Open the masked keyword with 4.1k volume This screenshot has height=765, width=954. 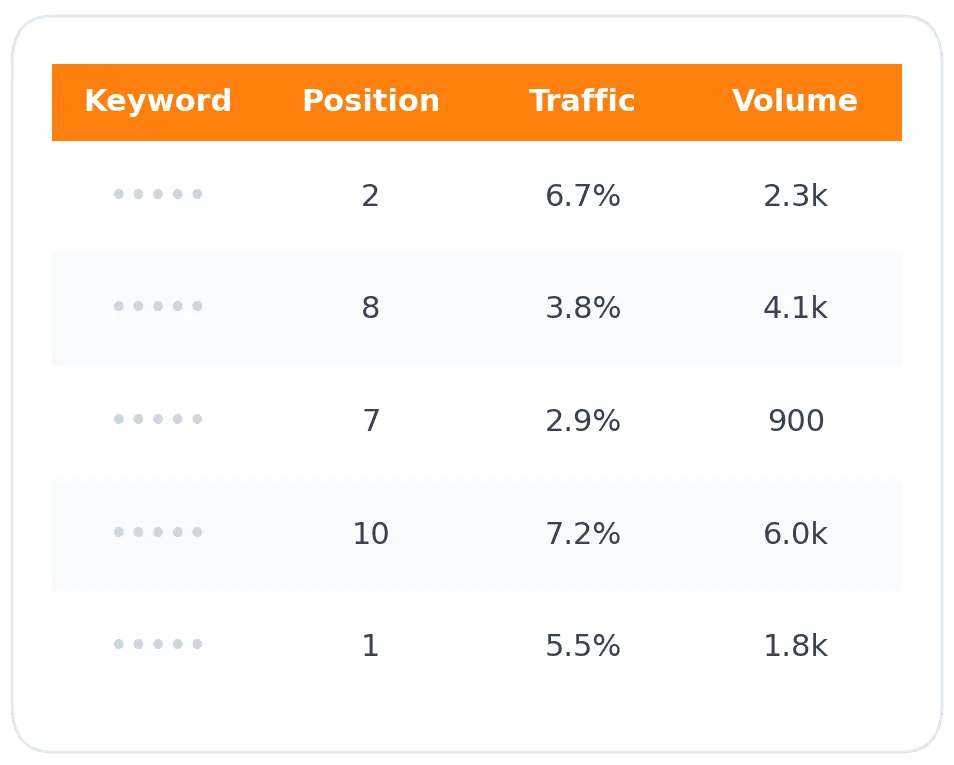click(x=158, y=306)
